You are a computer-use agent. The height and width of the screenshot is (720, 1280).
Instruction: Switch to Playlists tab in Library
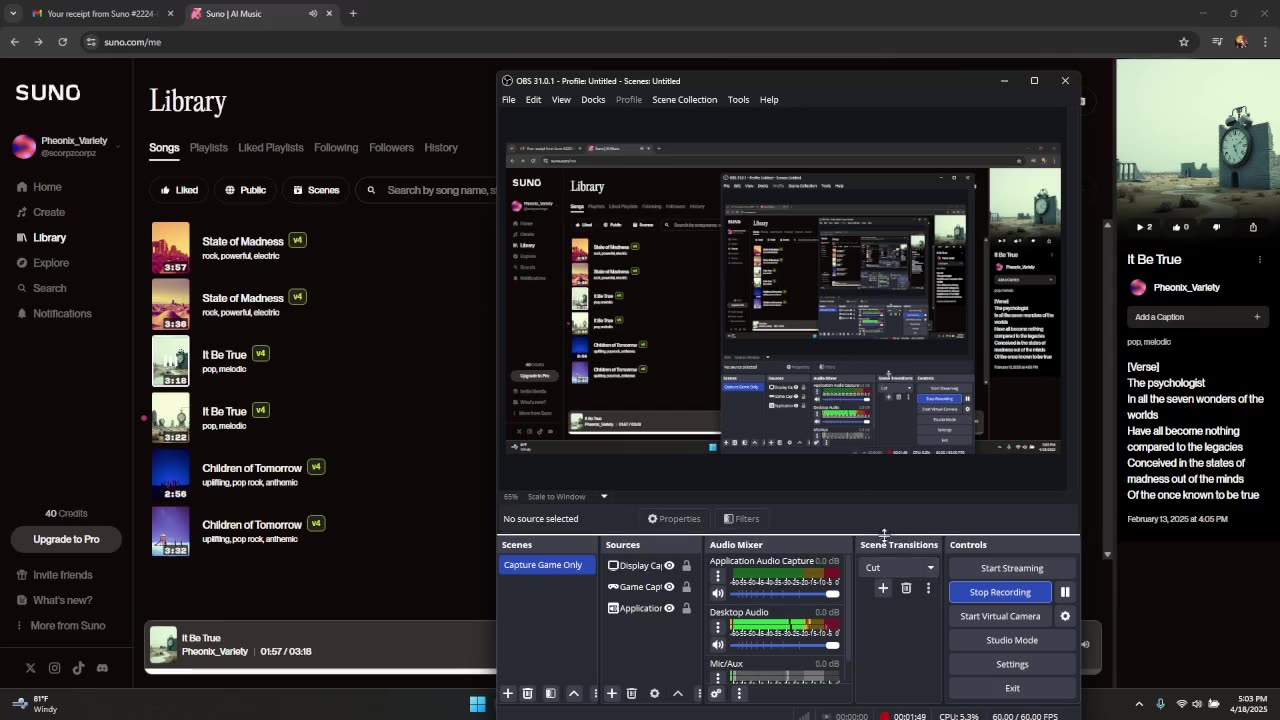208,148
